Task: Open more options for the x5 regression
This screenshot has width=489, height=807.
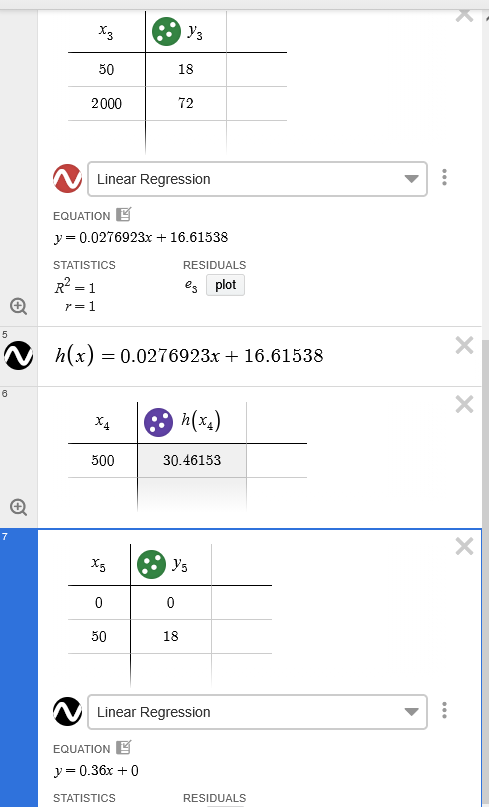Action: (x=445, y=711)
